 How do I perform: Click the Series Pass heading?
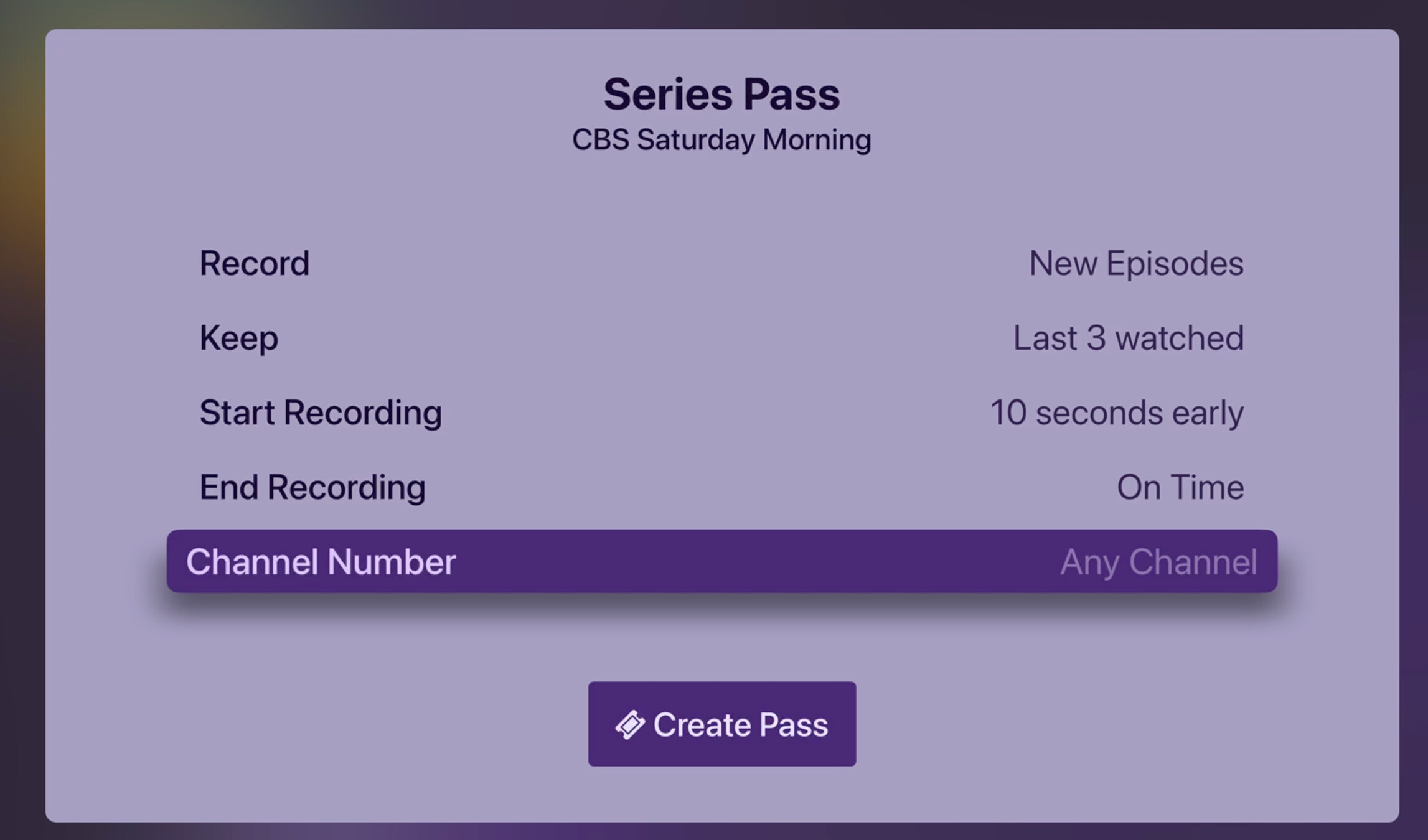click(721, 95)
